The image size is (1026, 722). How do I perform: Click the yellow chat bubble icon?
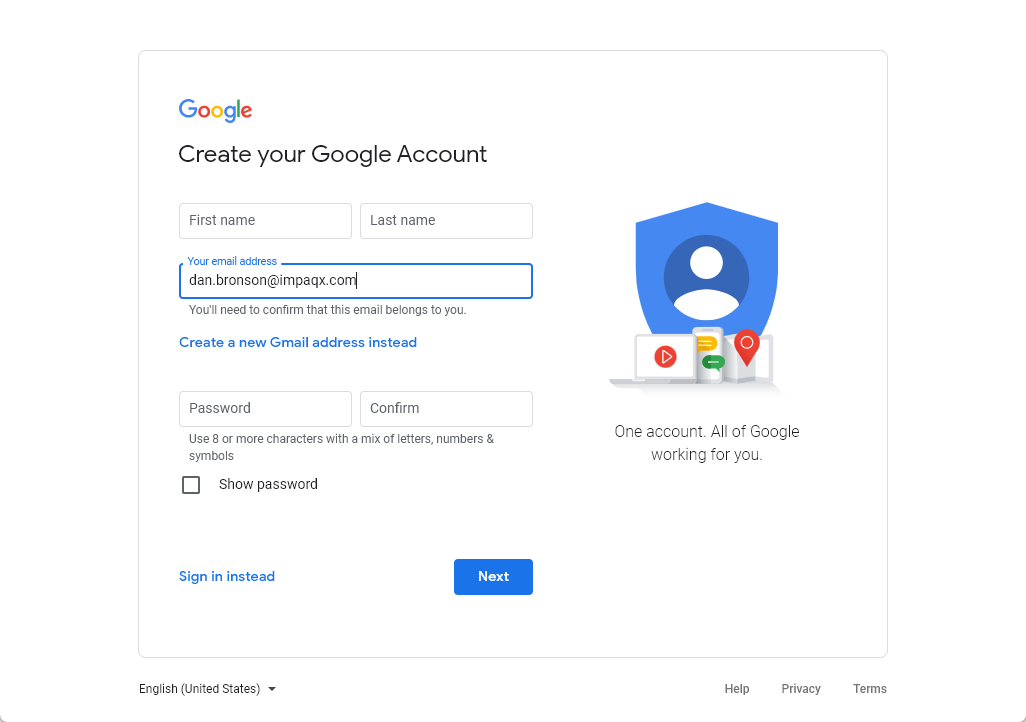pyautogui.click(x=707, y=343)
